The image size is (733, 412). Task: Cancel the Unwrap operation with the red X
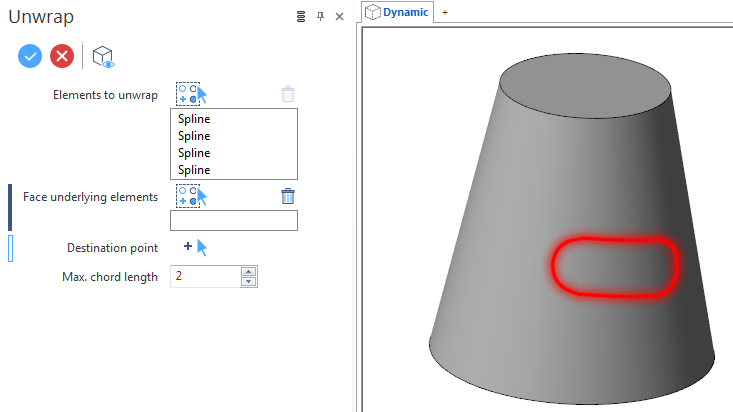click(x=62, y=56)
